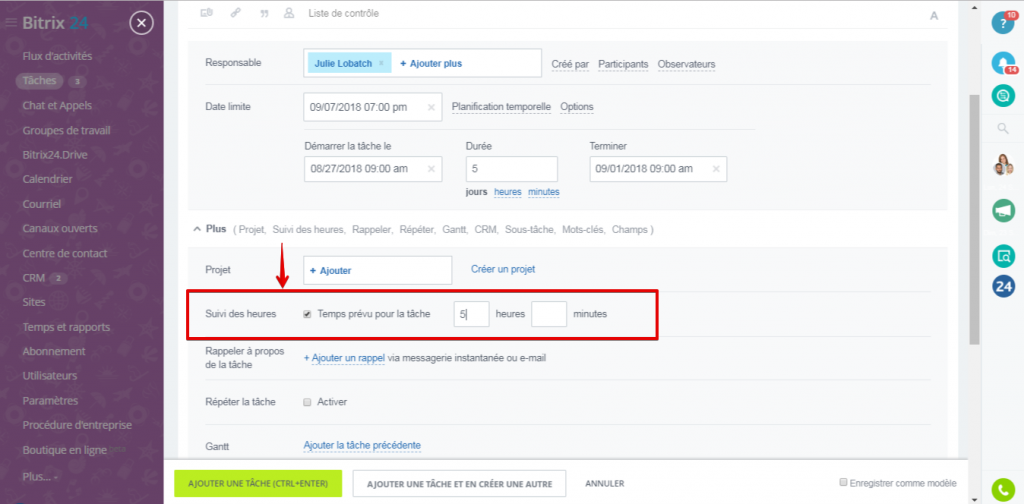Close the task form with the X button

(142, 24)
